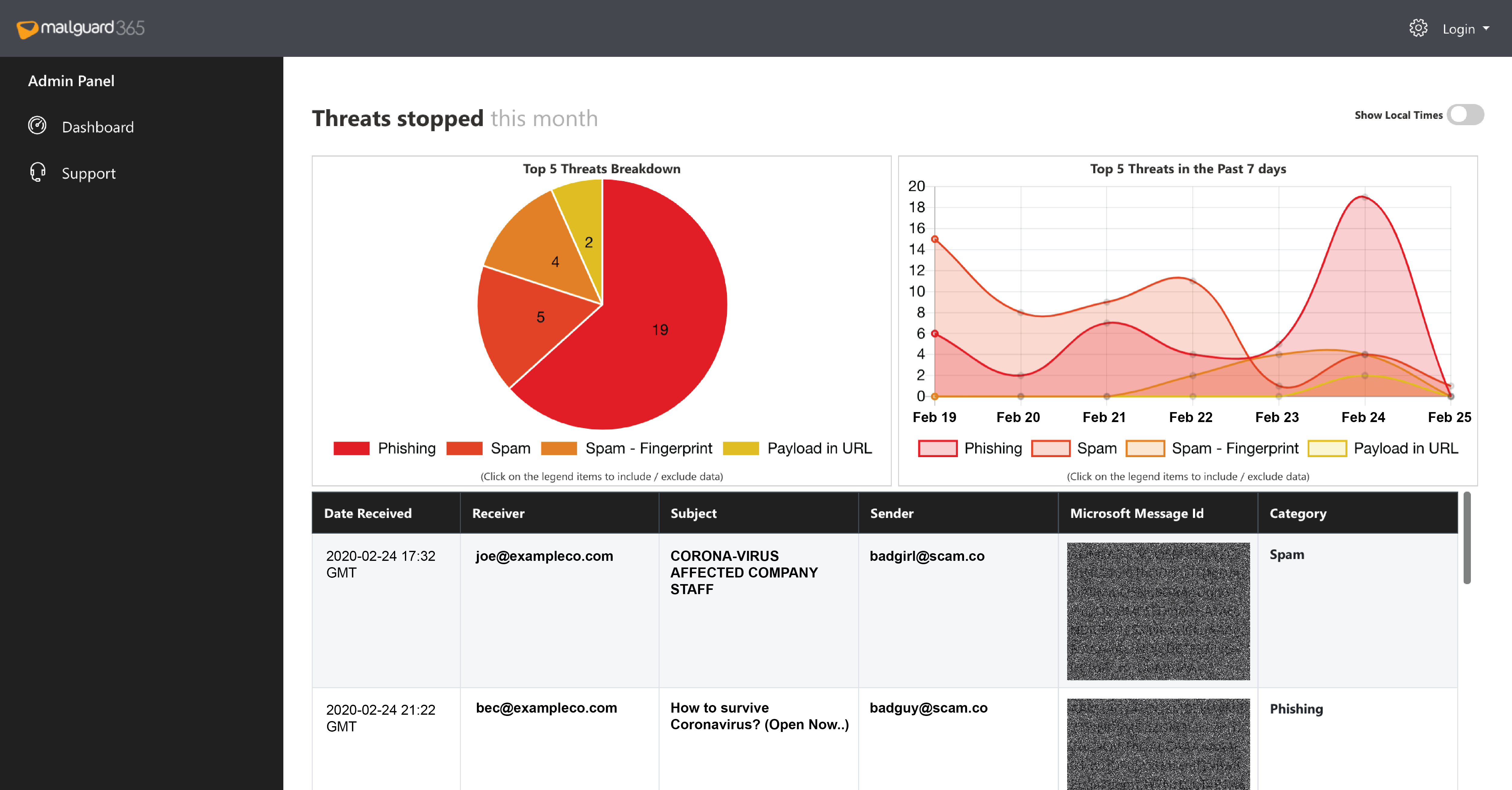Toggle Phishing in pie chart legend
The width and height of the screenshot is (1512, 790).
[406, 448]
